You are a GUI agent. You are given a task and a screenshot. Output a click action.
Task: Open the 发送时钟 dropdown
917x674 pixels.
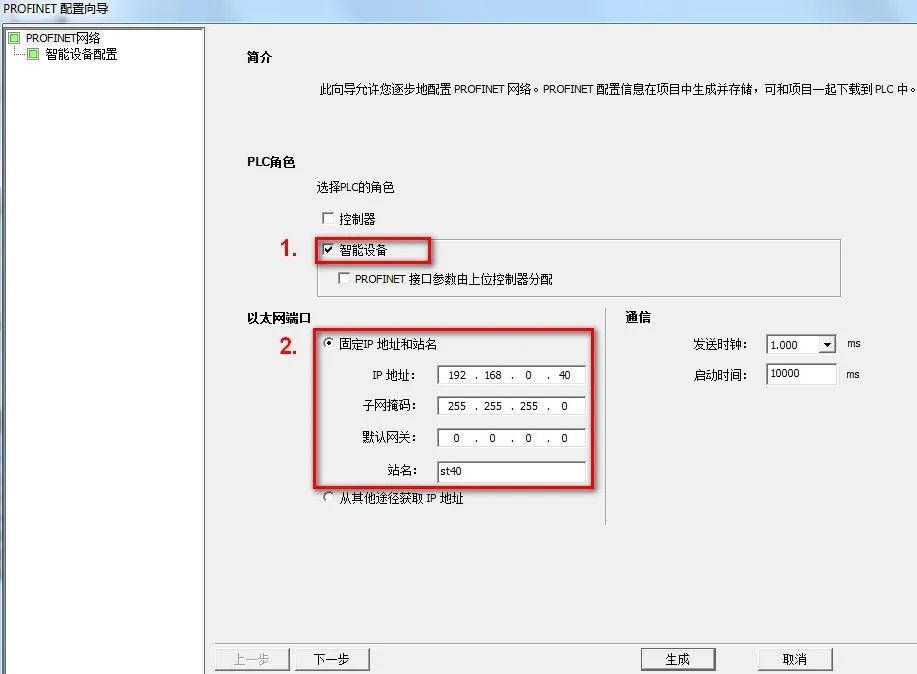click(800, 343)
